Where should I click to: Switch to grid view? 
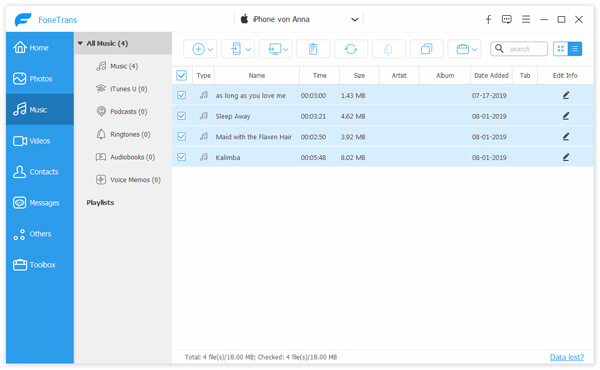(561, 49)
